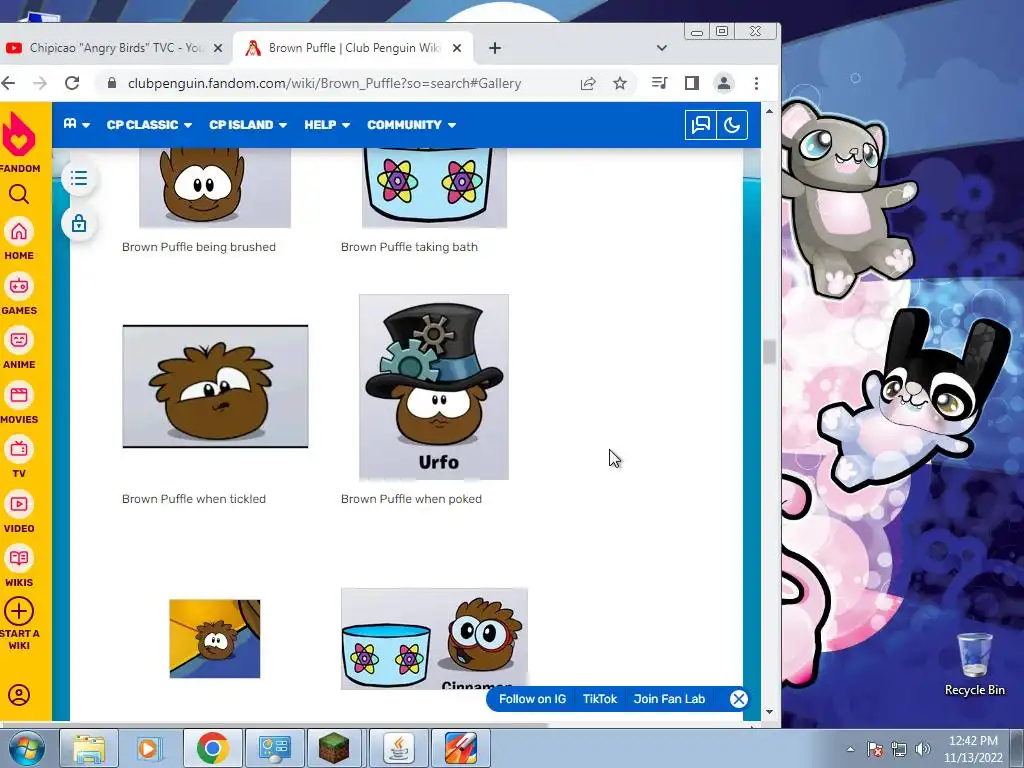View site information padlock
This screenshot has height=768, width=1024.
112,83
